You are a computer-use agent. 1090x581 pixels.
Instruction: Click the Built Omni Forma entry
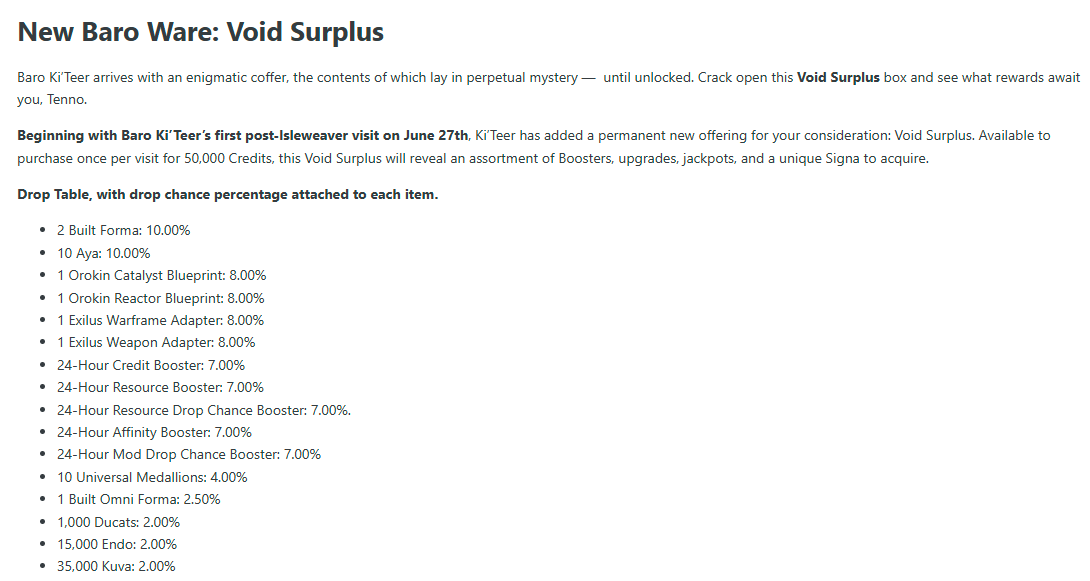(x=139, y=500)
